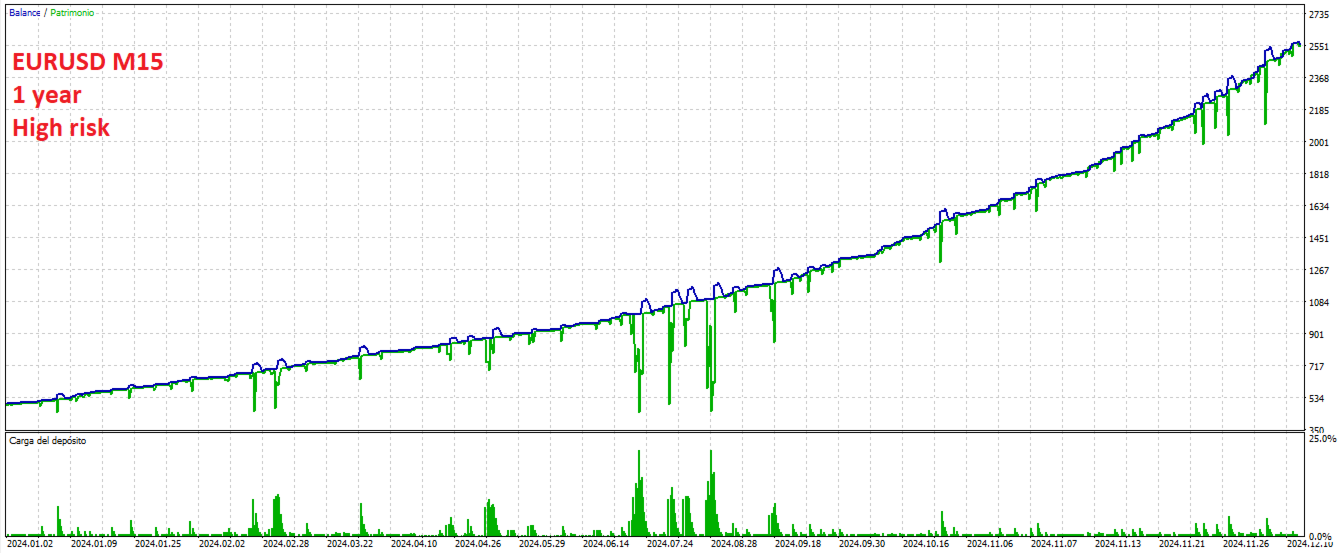
Task: Click the 2024.02.02 date label
Action: [x=221, y=545]
